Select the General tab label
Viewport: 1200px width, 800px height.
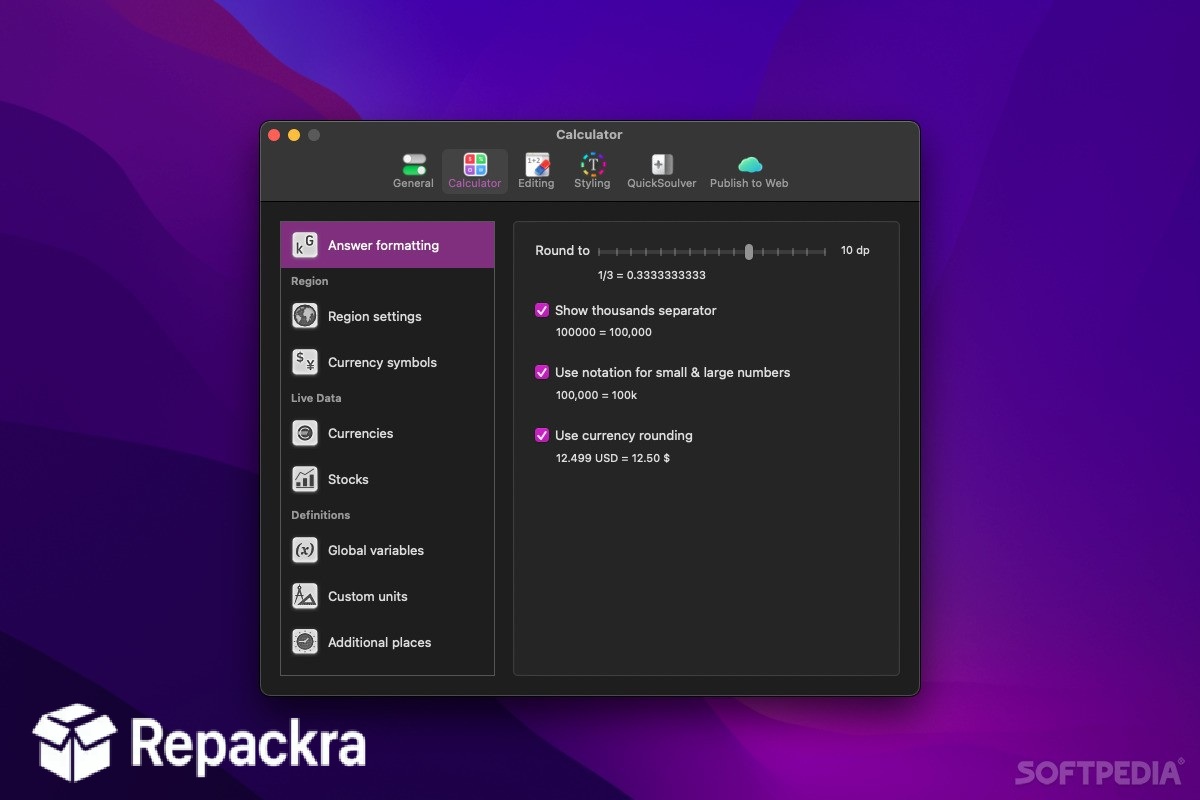click(413, 184)
